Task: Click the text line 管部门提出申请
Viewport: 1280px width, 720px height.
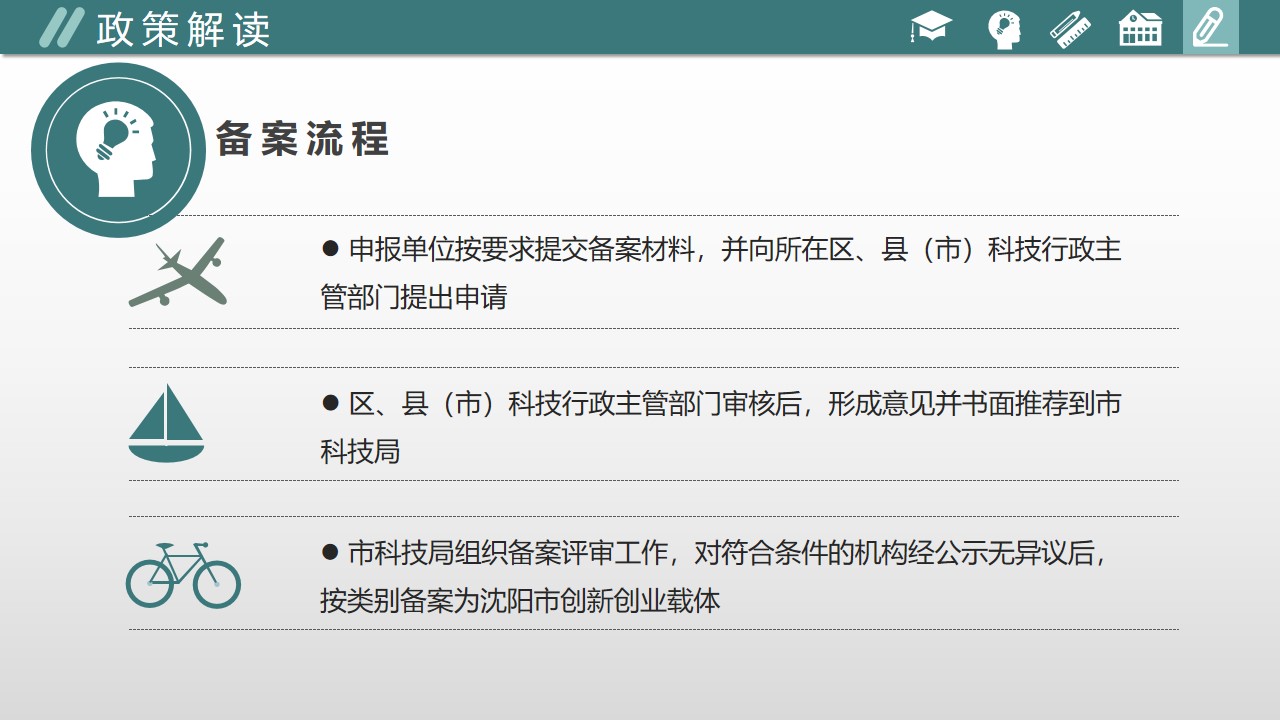Action: coord(413,297)
